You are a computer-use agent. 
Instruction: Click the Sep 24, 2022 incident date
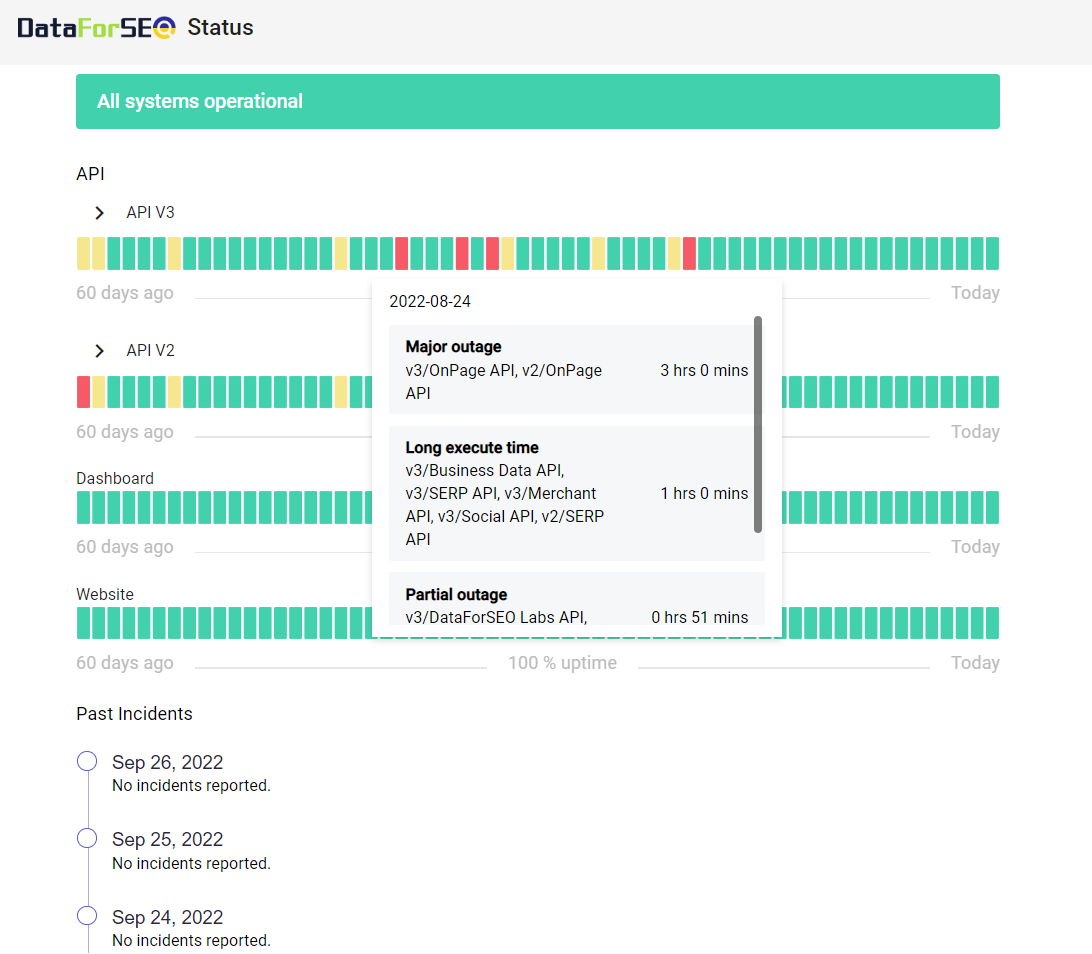pyautogui.click(x=168, y=918)
